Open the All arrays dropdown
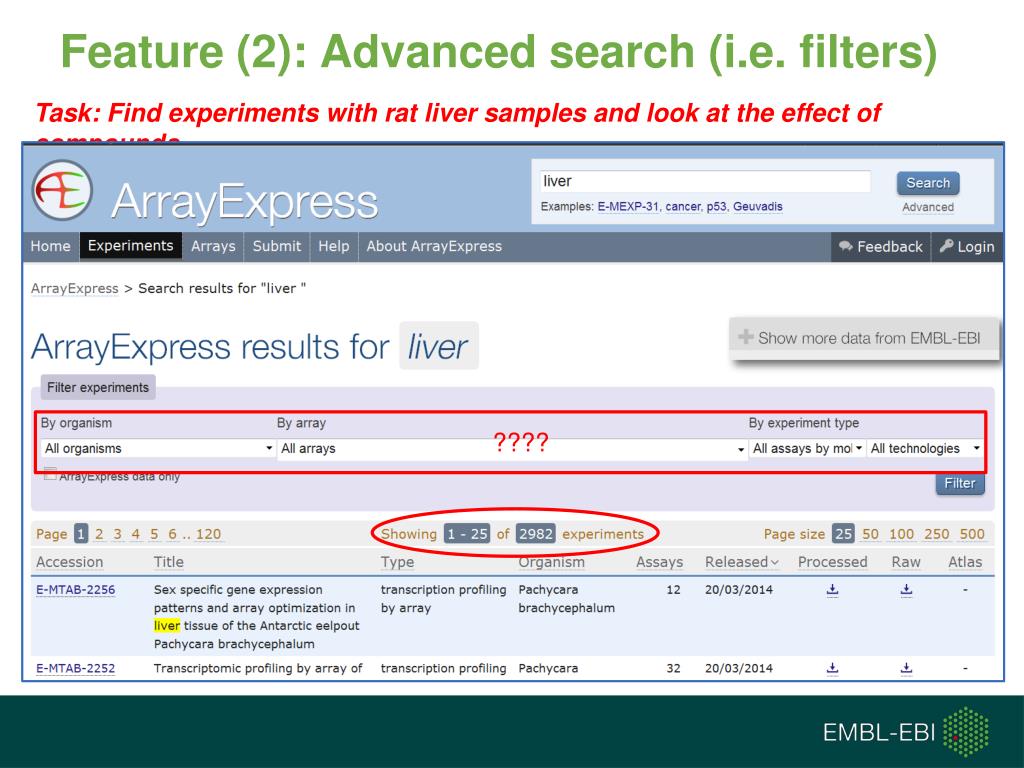 [512, 448]
